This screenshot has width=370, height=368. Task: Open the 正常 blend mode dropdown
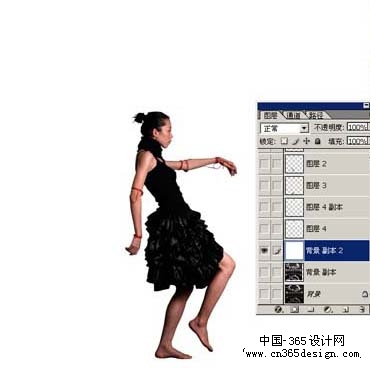tap(284, 128)
